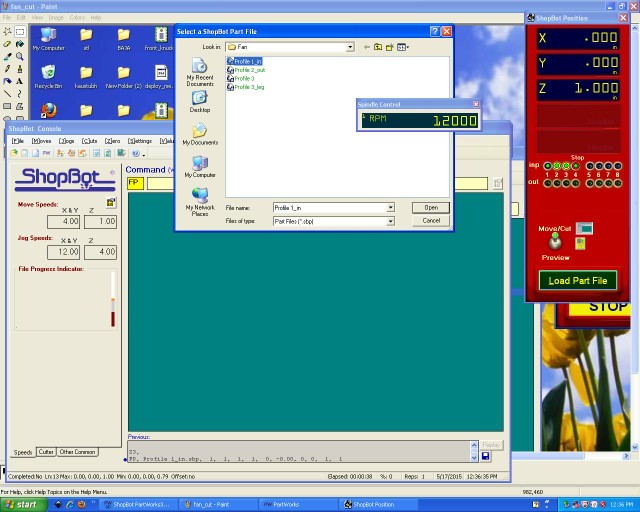Toggle output 2 indicator in ShopBot Position
The image size is (640, 512).
[557, 183]
